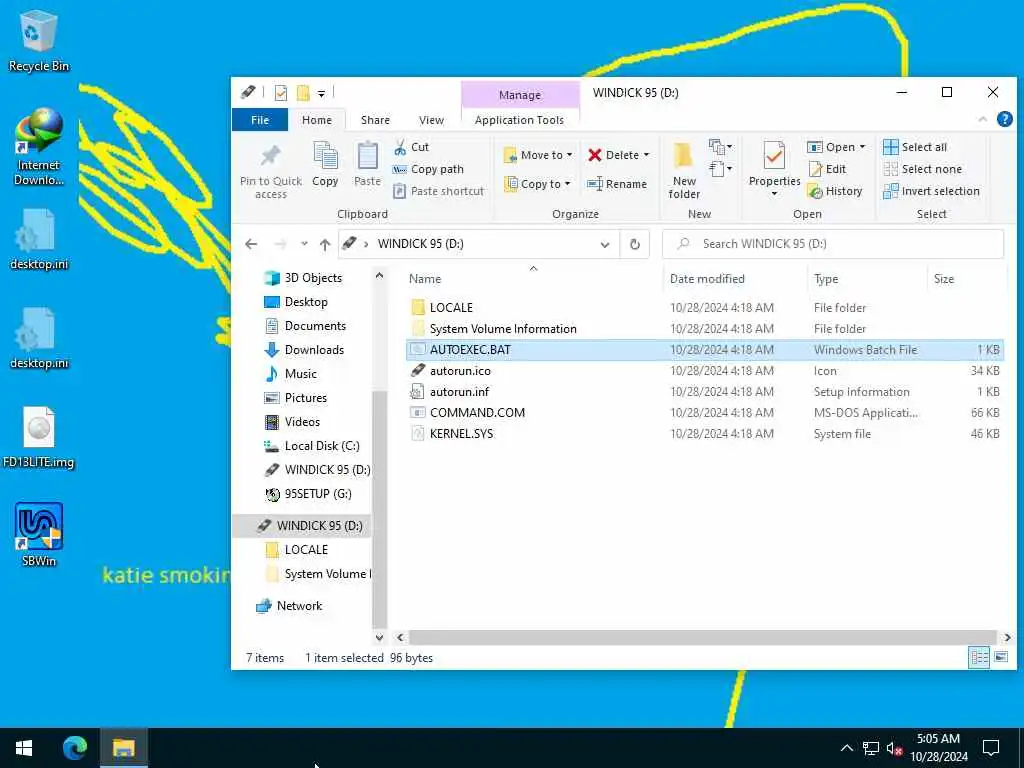Click the Rename command
The image size is (1024, 768).
click(616, 184)
